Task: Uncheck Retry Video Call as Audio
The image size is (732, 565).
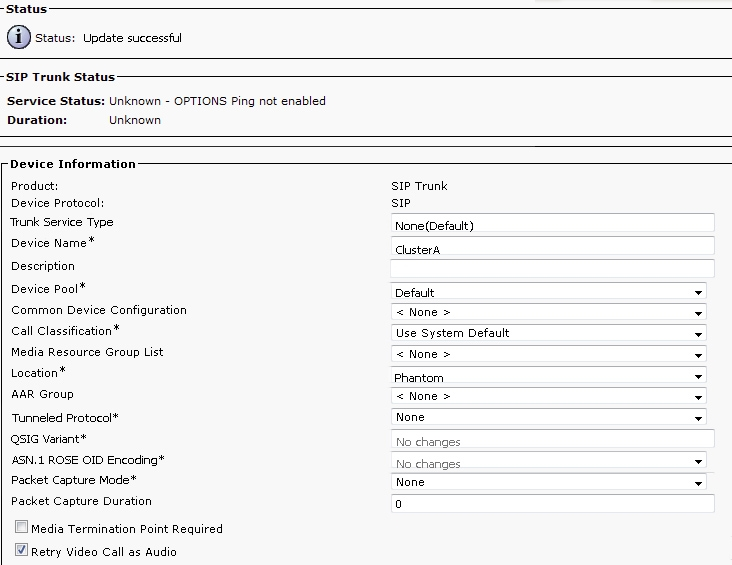Action: (x=21, y=550)
